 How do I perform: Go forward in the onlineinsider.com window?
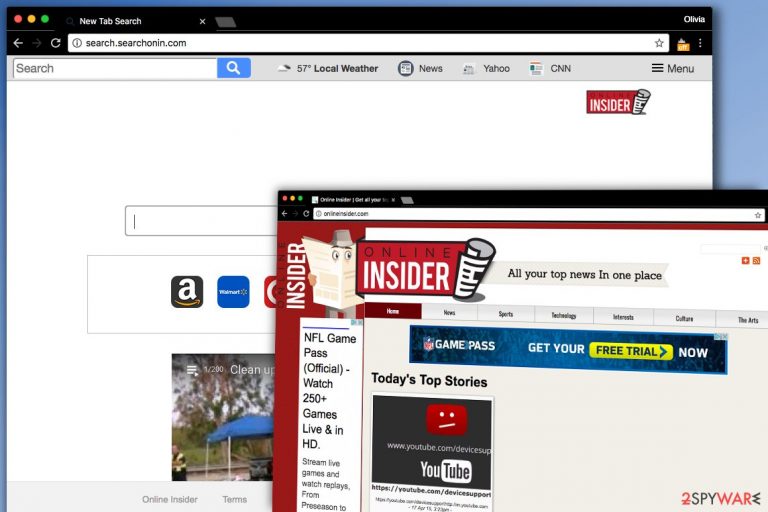pos(295,214)
